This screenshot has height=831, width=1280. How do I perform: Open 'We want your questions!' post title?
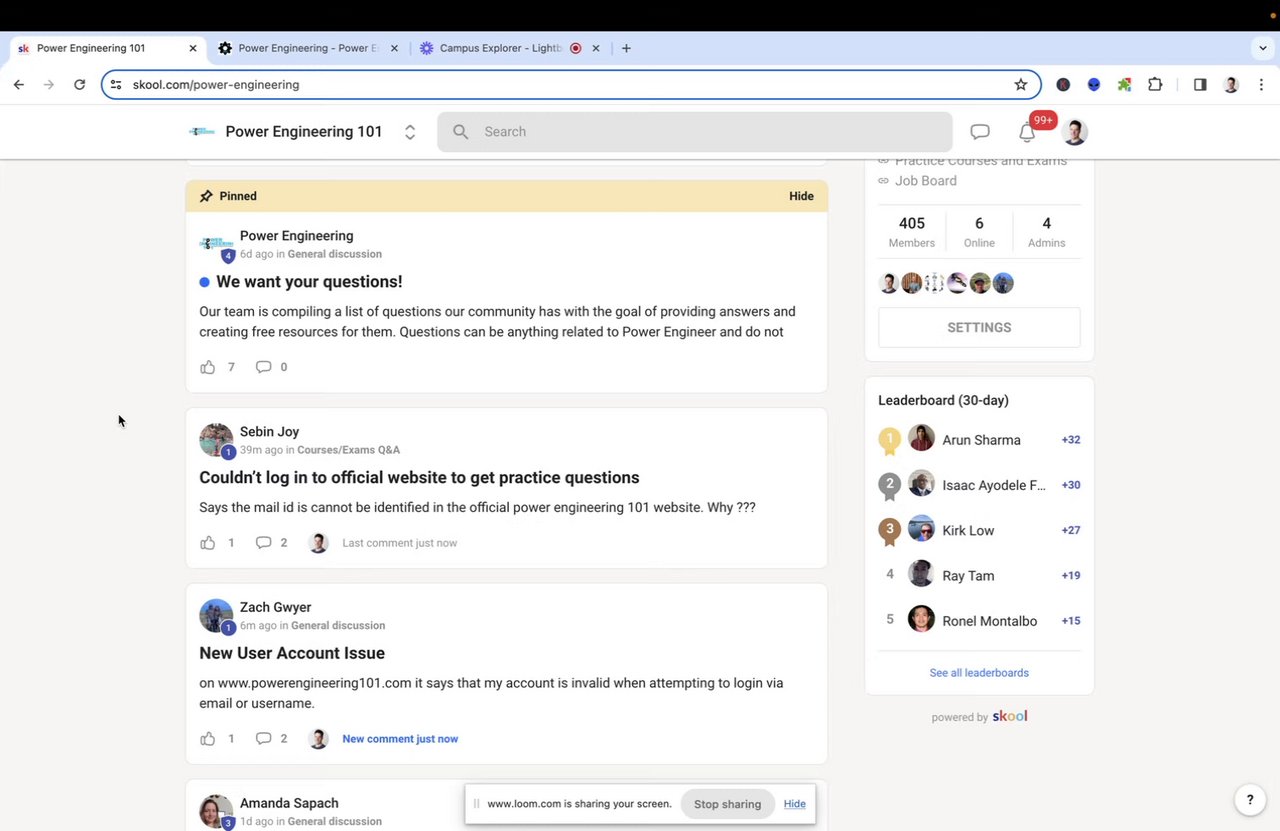309,282
